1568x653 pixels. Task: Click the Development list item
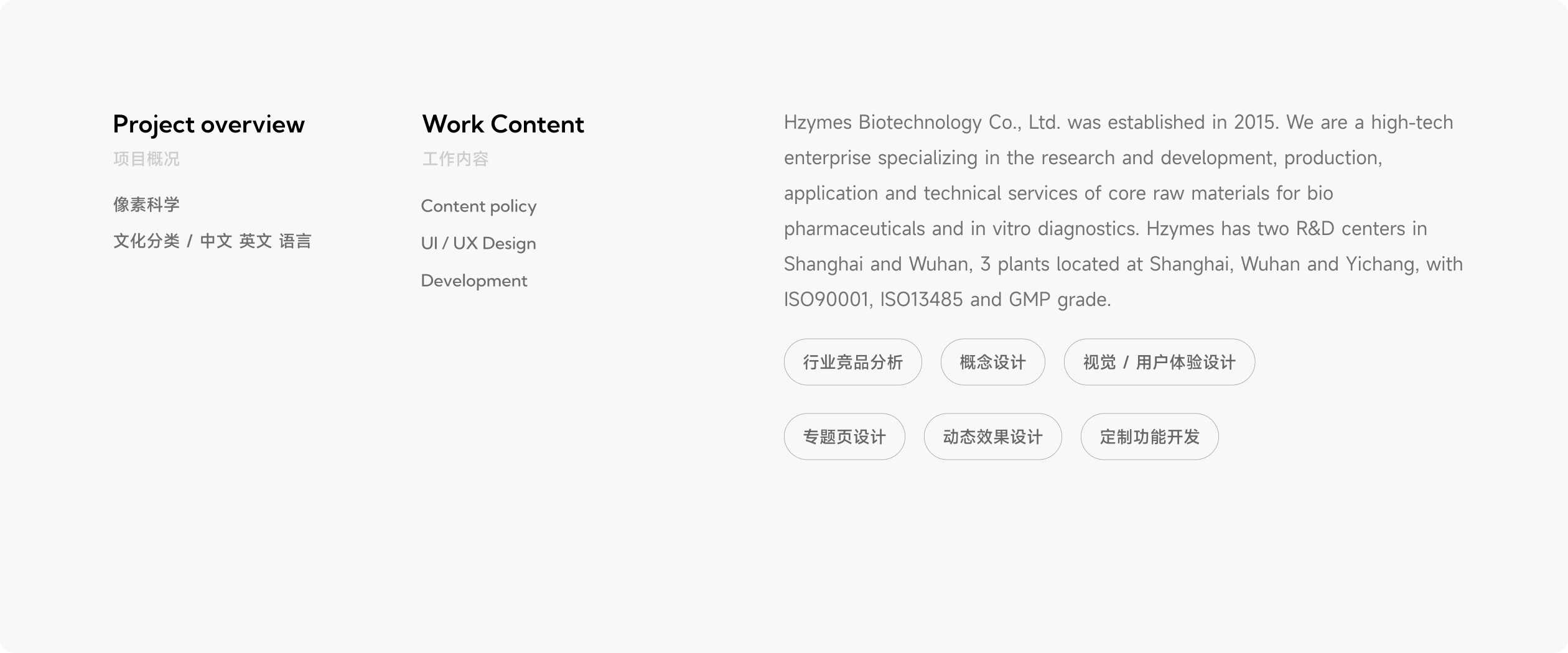pyautogui.click(x=474, y=281)
